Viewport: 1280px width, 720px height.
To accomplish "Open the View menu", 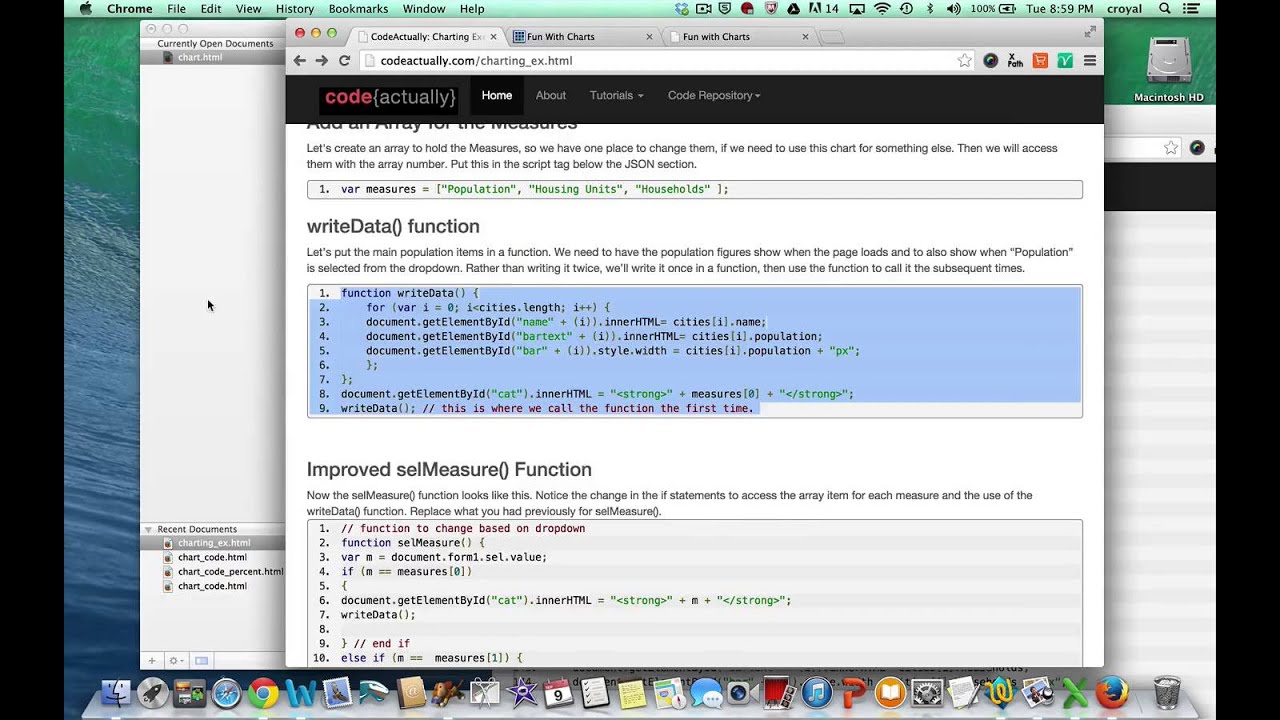I will point(249,9).
